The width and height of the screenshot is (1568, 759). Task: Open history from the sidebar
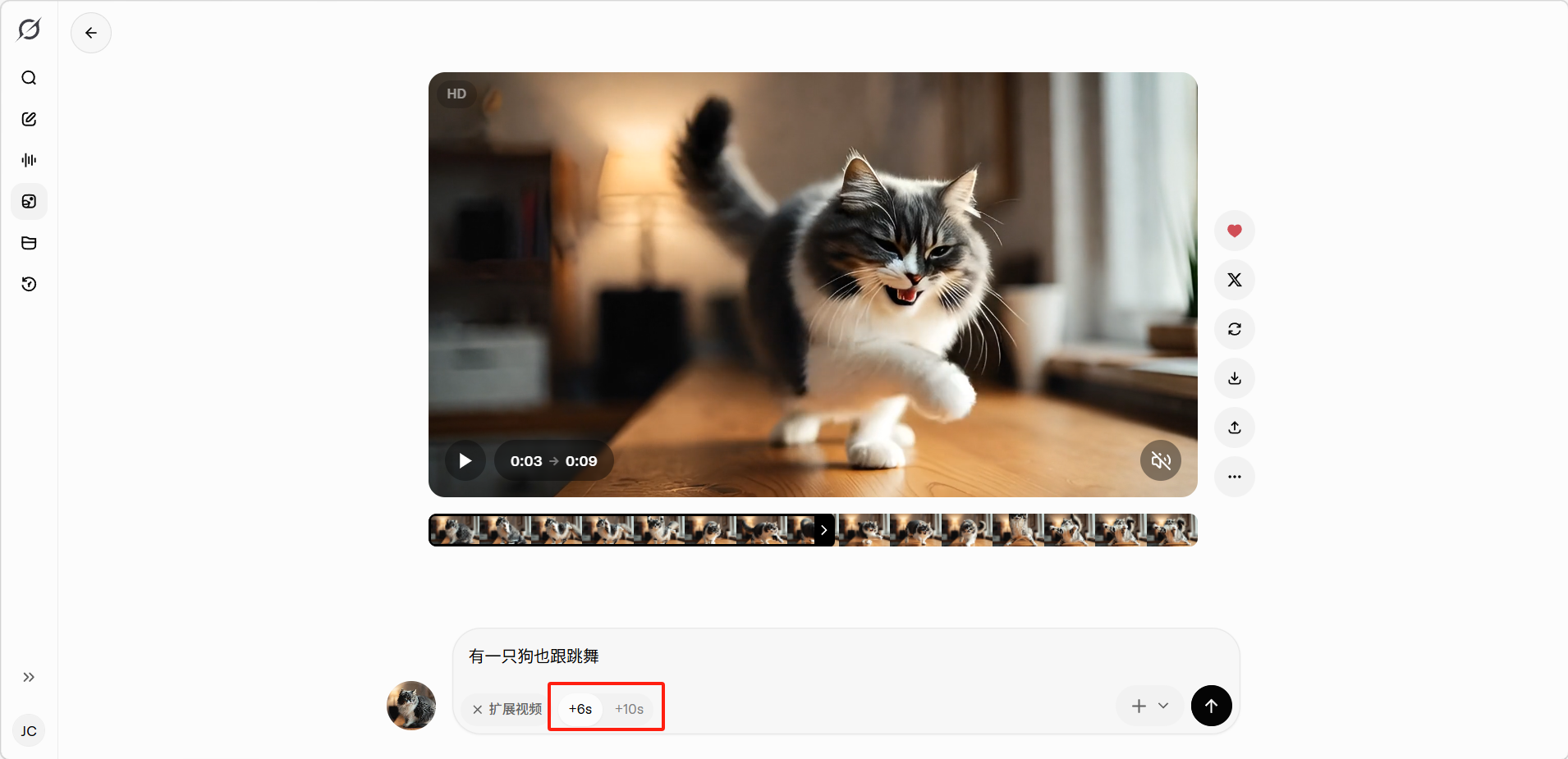point(29,284)
